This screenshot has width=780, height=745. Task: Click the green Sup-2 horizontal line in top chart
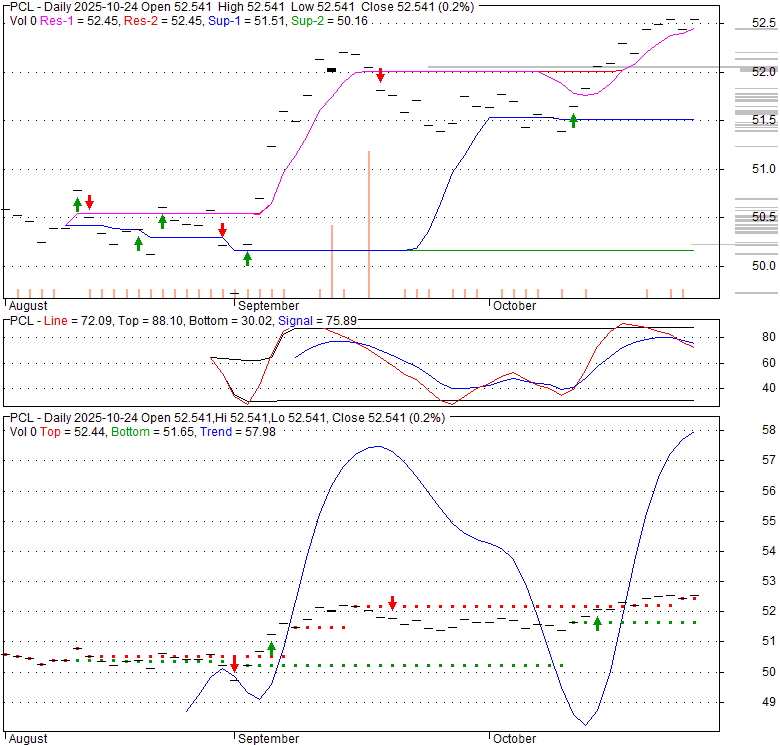(x=550, y=250)
